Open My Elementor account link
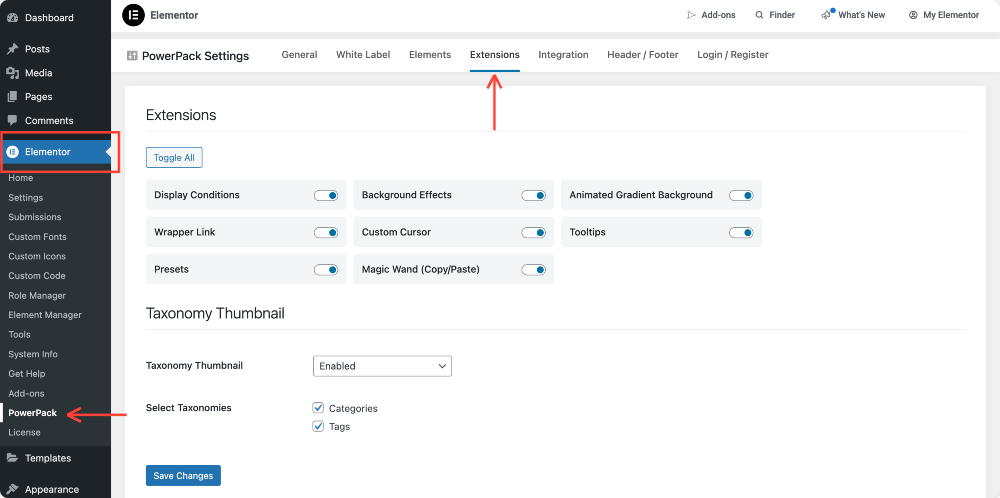Viewport: 1000px width, 498px height. 944,15
